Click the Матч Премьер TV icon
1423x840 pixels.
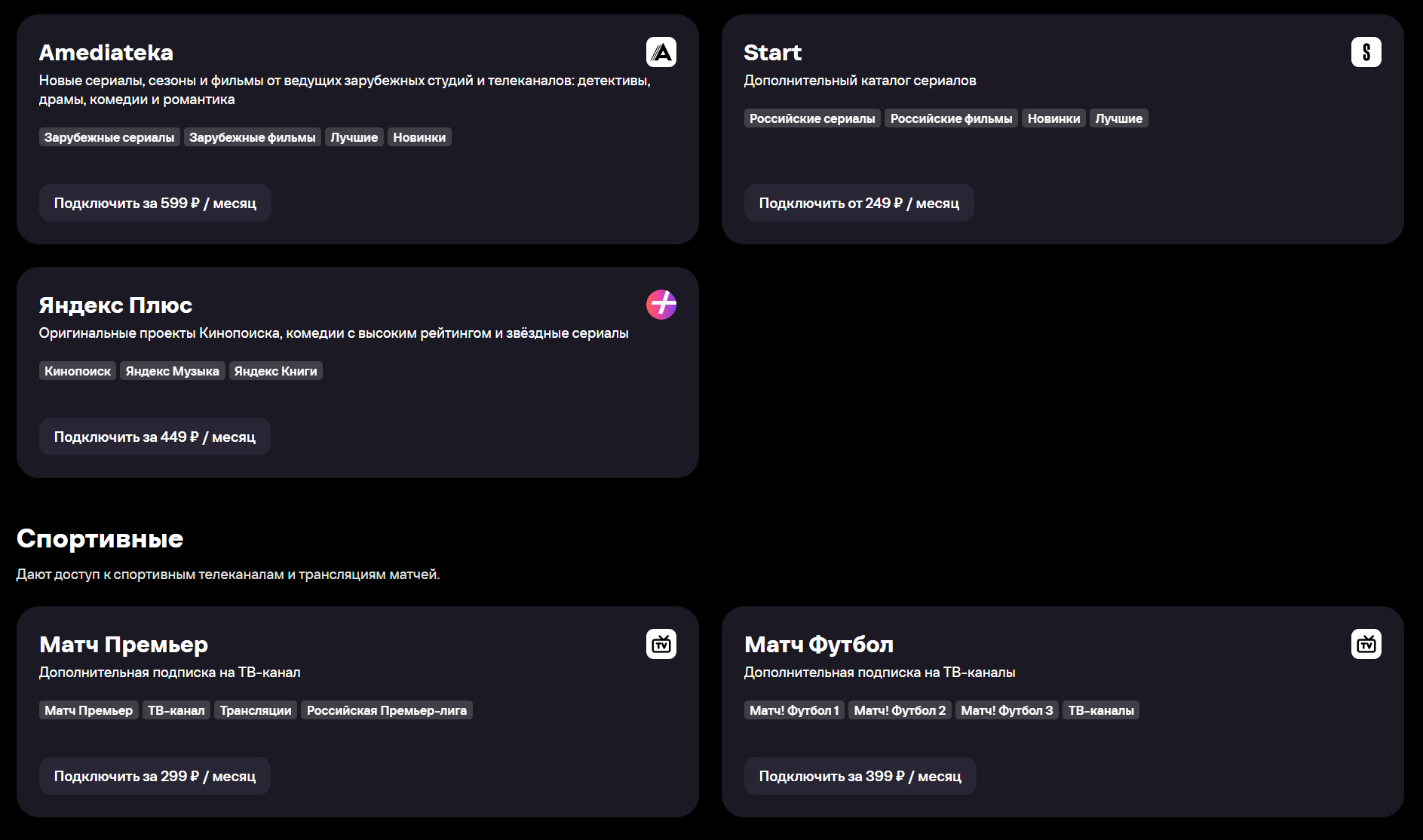tap(661, 644)
